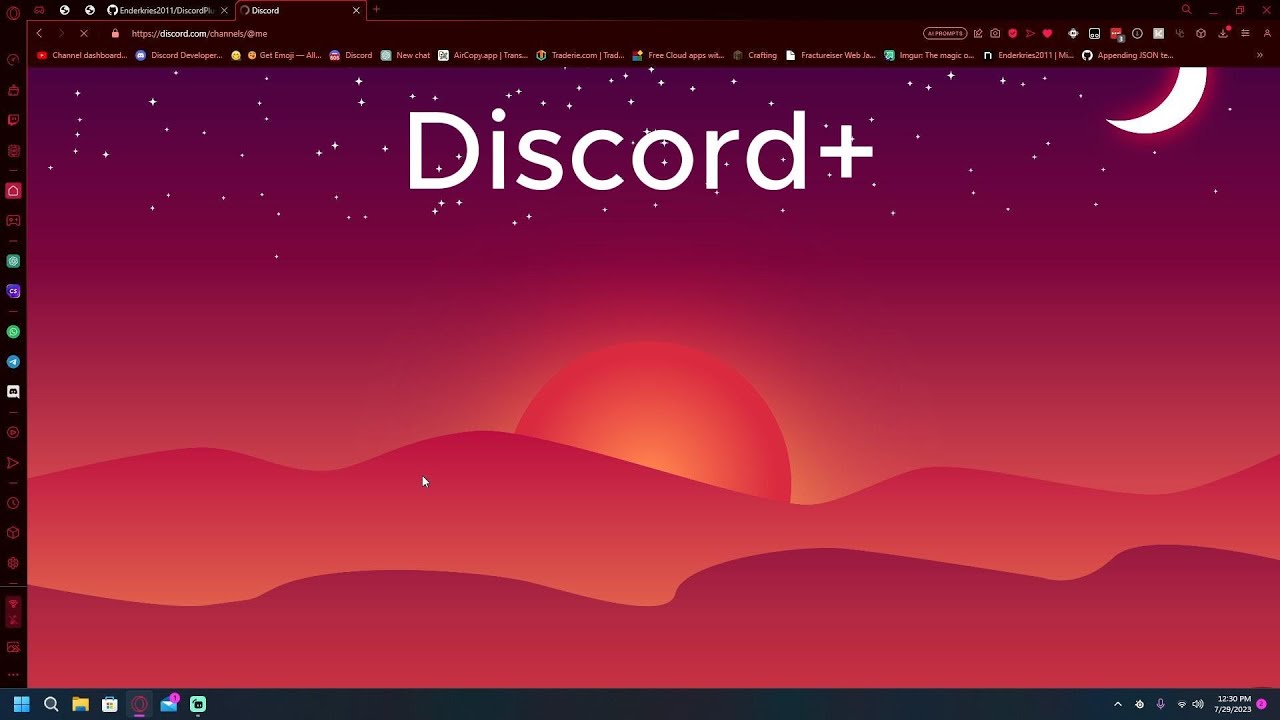This screenshot has width=1280, height=720.
Task: Open the Opera GX main menu logo
Action: click(x=13, y=13)
